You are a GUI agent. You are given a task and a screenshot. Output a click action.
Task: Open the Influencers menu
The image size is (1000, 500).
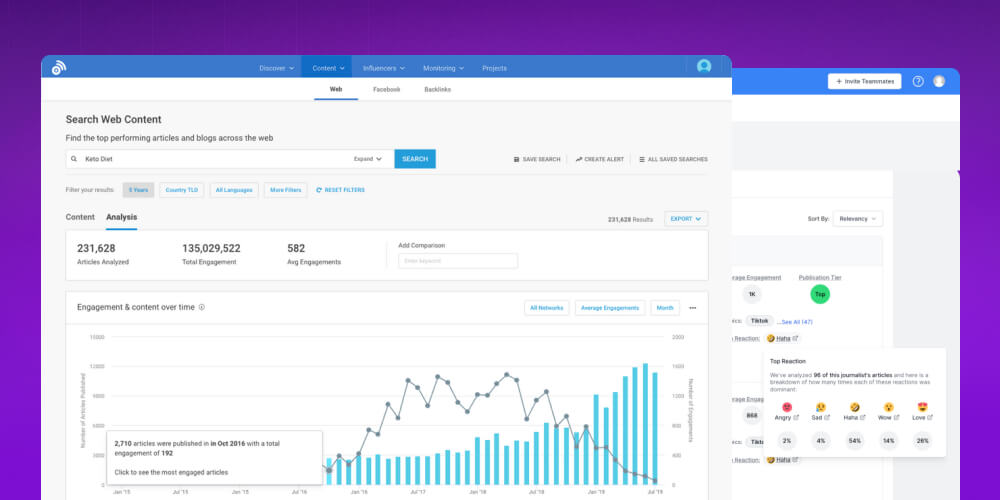click(x=384, y=68)
